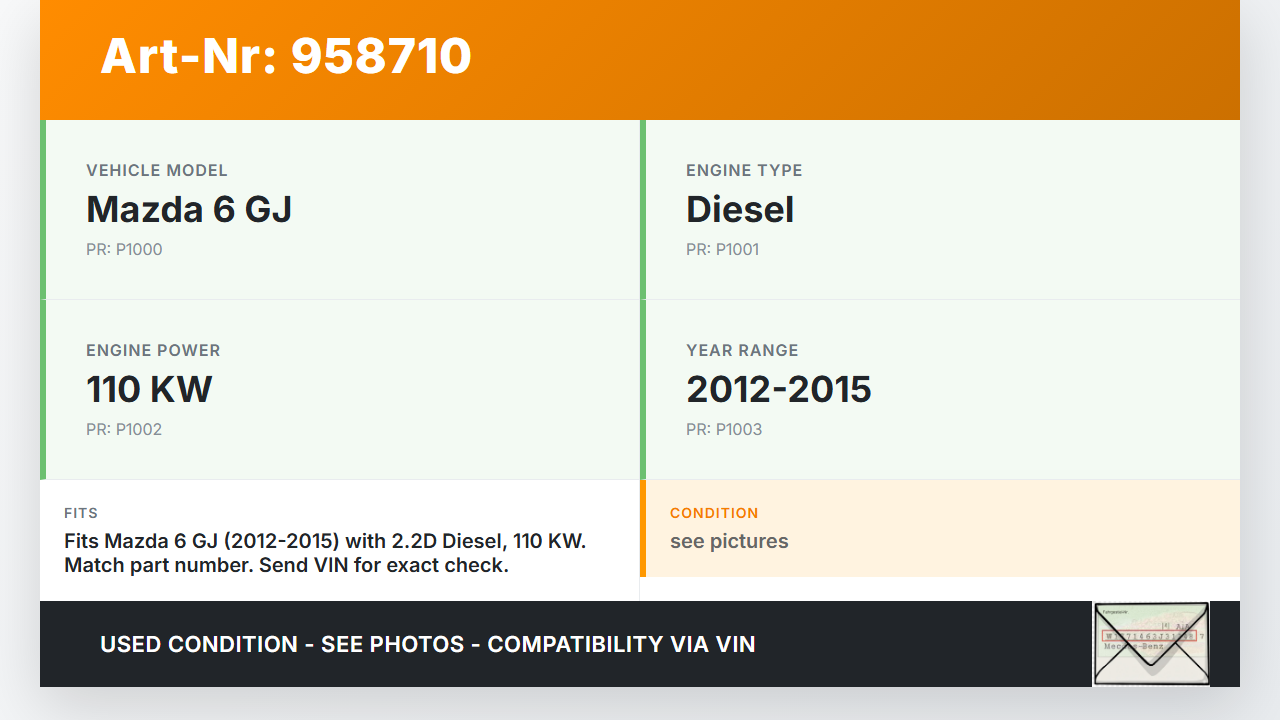Click the PR: P1003 code
This screenshot has width=1280, height=720.
[724, 429]
